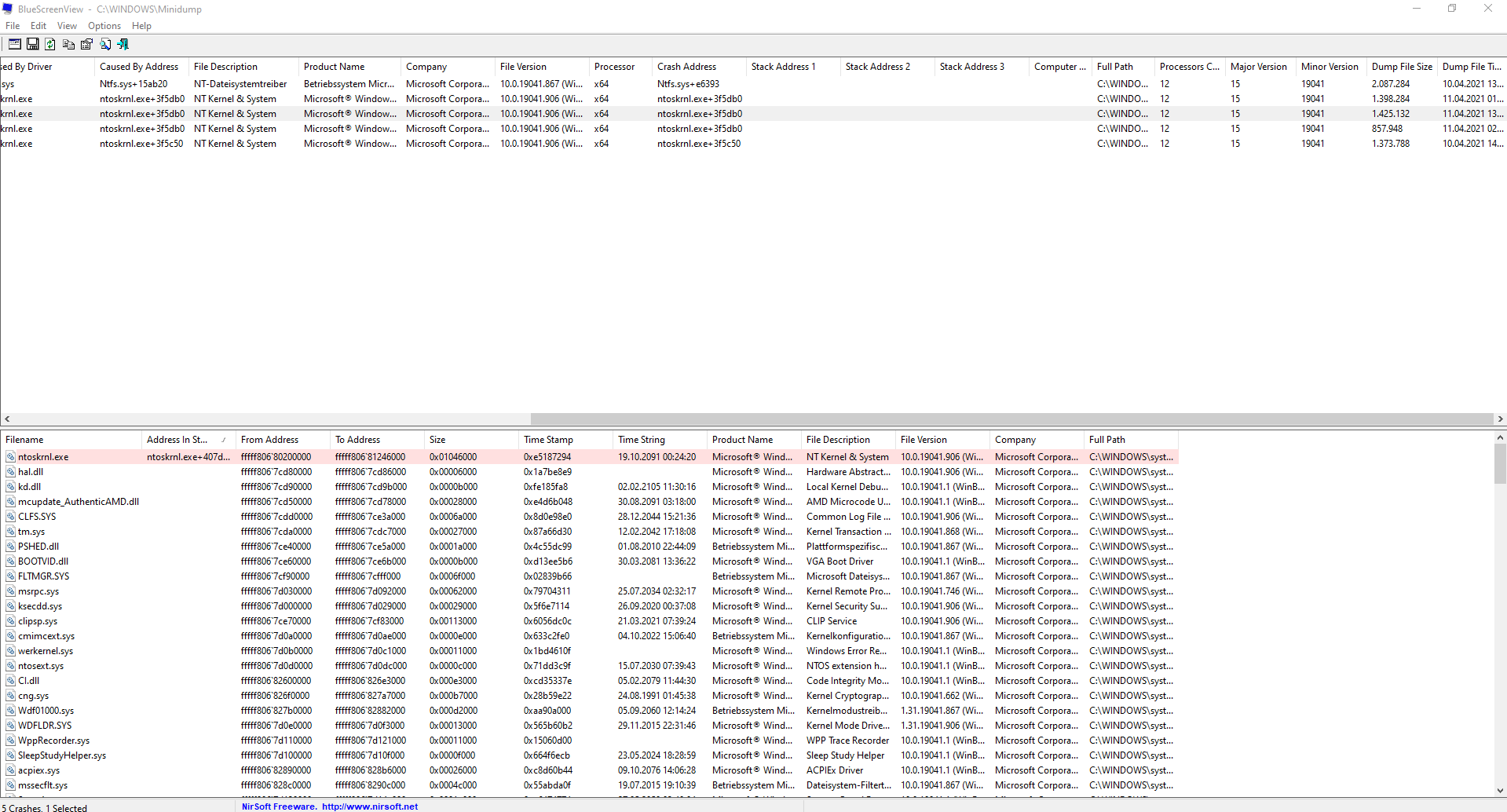Click the Save floppy disk toolbar icon
This screenshot has height=812, width=1507.
click(x=33, y=44)
